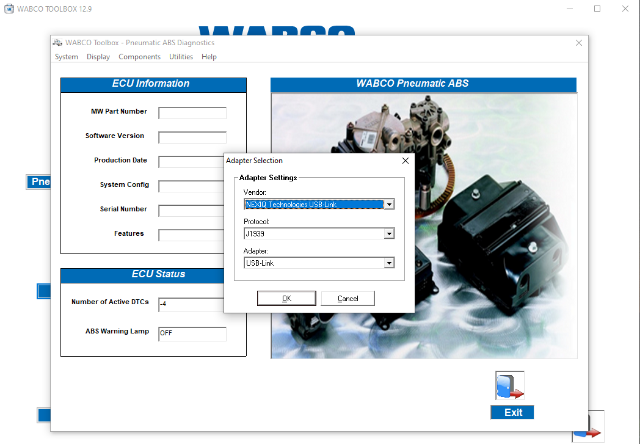Click the Number of Active DTCs label

point(110,302)
